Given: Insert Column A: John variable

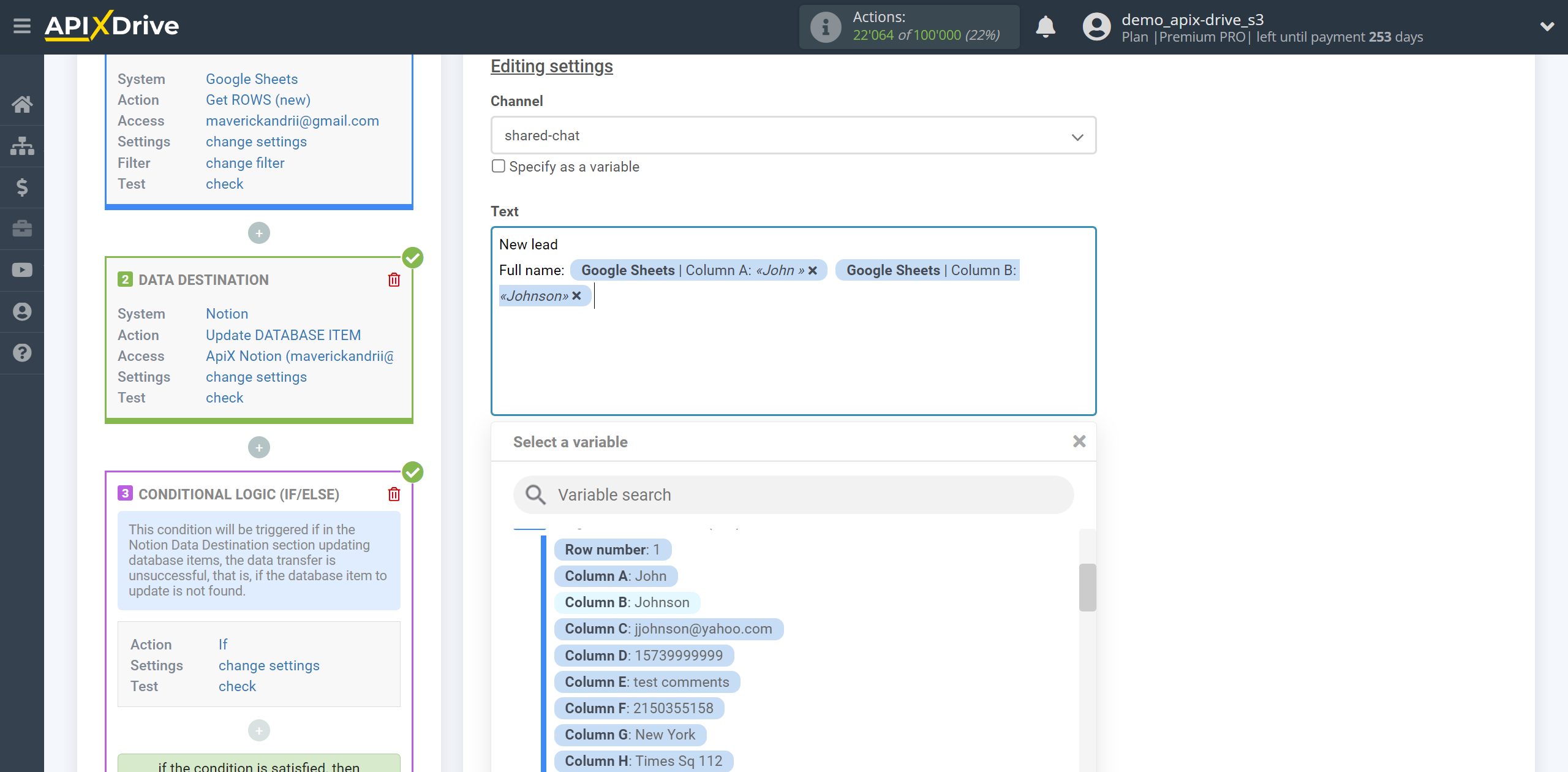Looking at the screenshot, I should click(x=616, y=576).
